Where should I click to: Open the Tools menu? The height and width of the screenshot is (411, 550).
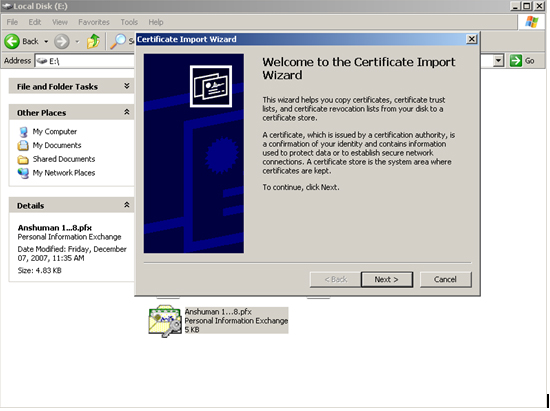129,22
